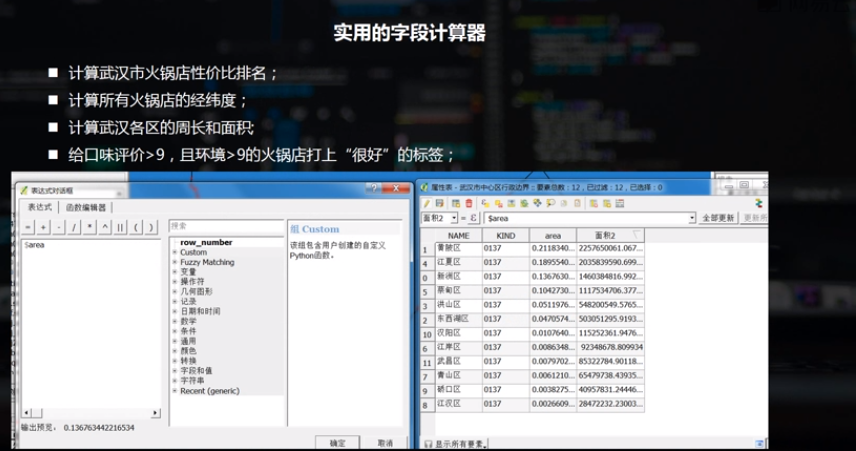Sort by the KIND column header
Viewport: 856px width, 451px height.
pyautogui.click(x=506, y=236)
